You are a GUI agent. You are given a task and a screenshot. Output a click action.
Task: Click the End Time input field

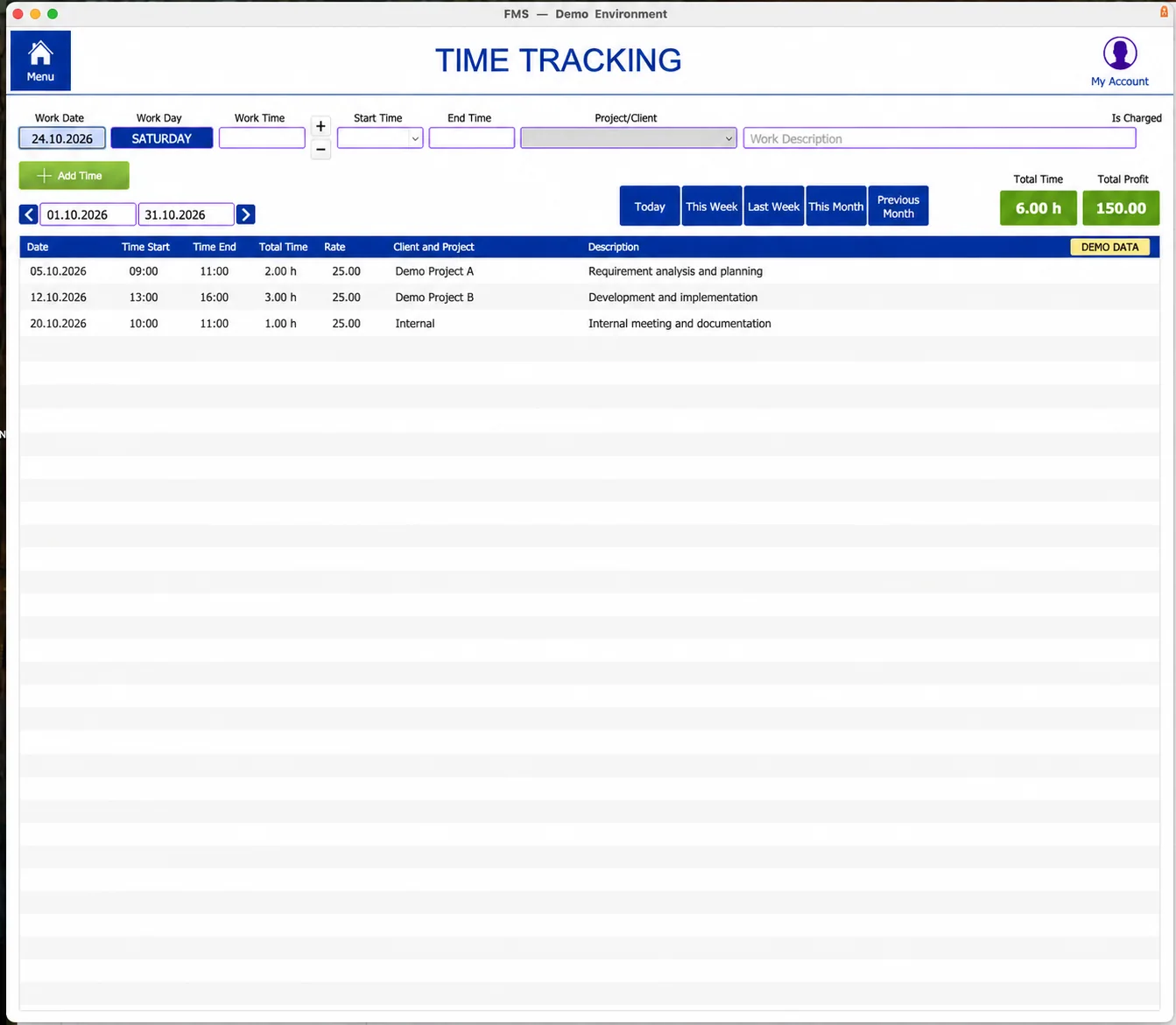click(472, 138)
